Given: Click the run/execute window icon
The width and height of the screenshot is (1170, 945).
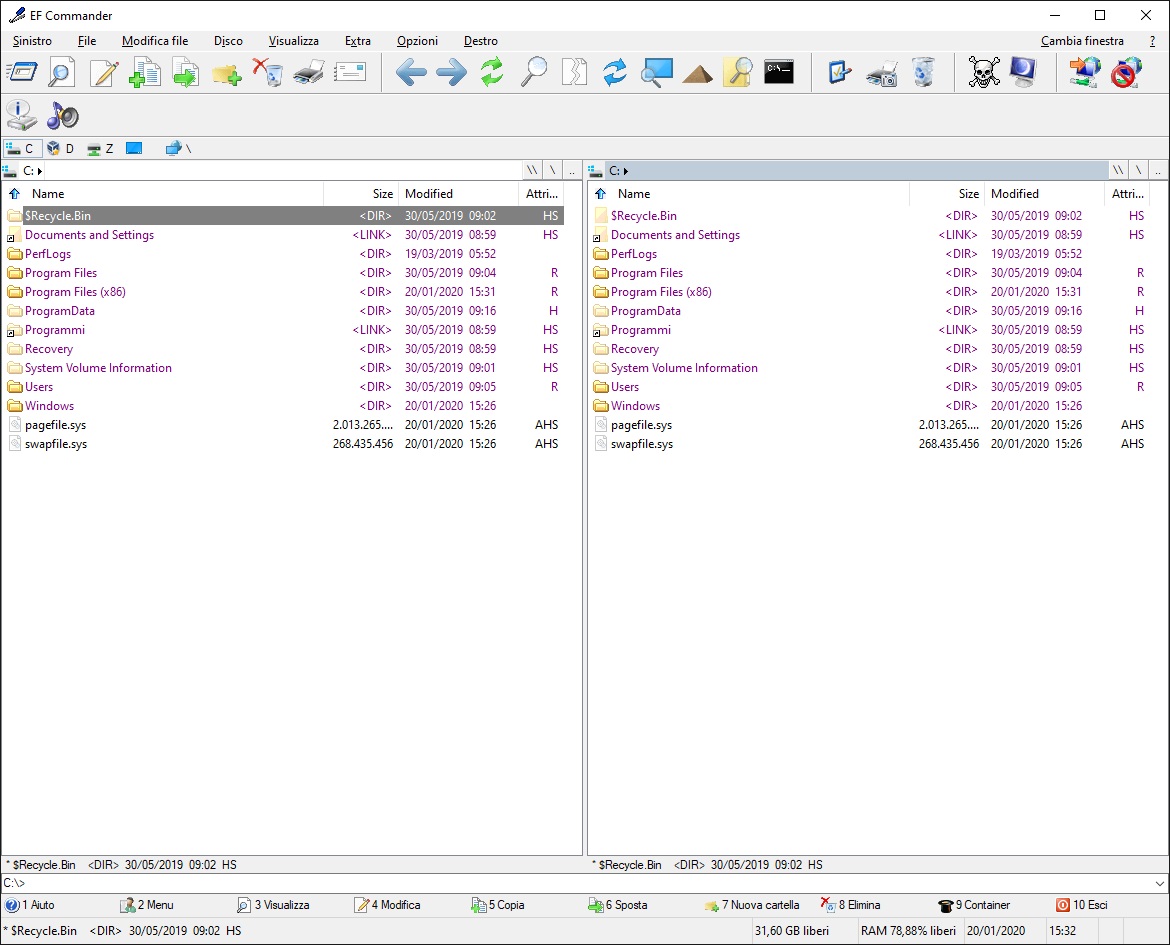Looking at the screenshot, I should click(22, 72).
